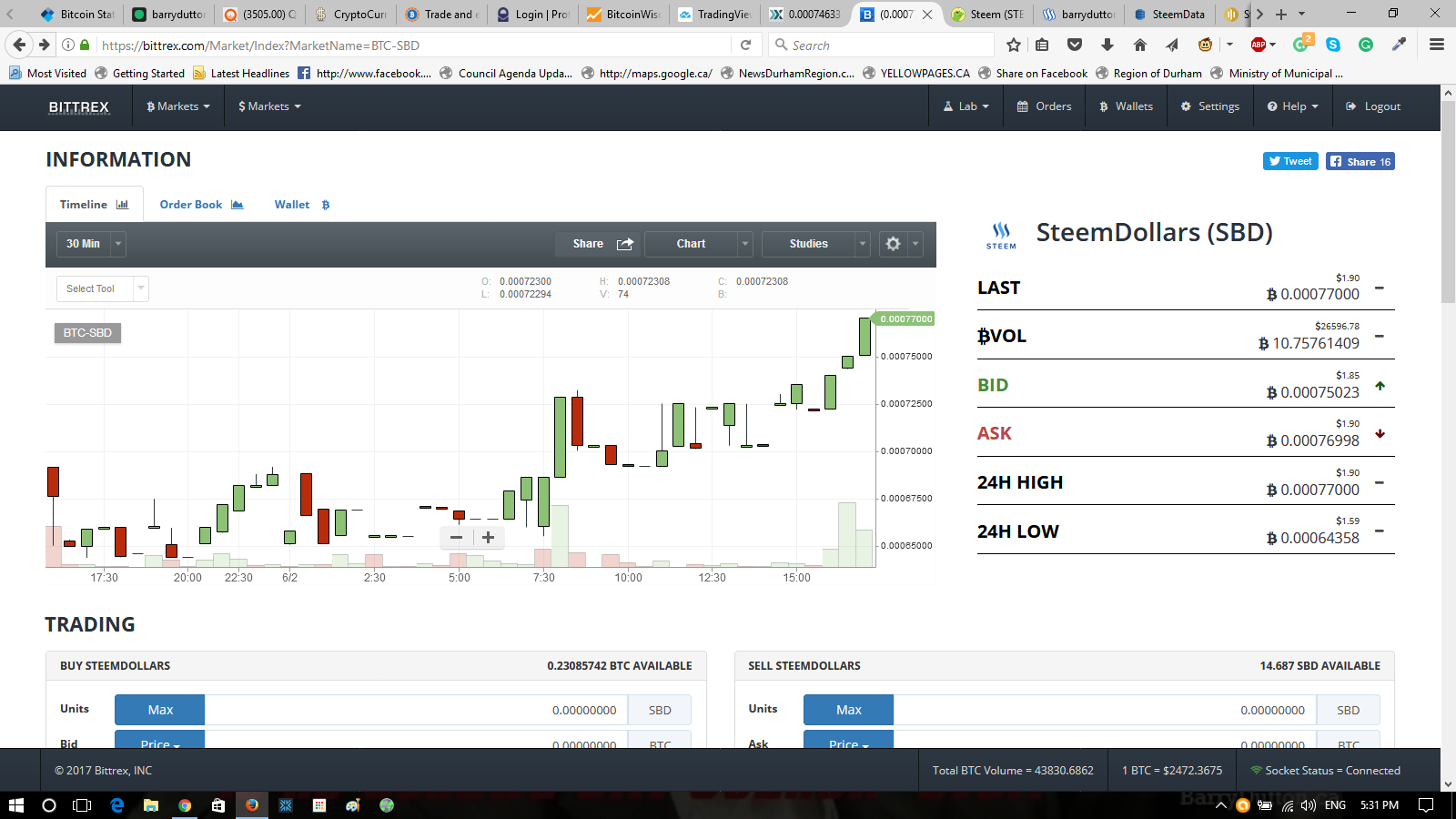This screenshot has width=1456, height=819.
Task: Click the Share button on chart toolbar
Action: pos(598,244)
